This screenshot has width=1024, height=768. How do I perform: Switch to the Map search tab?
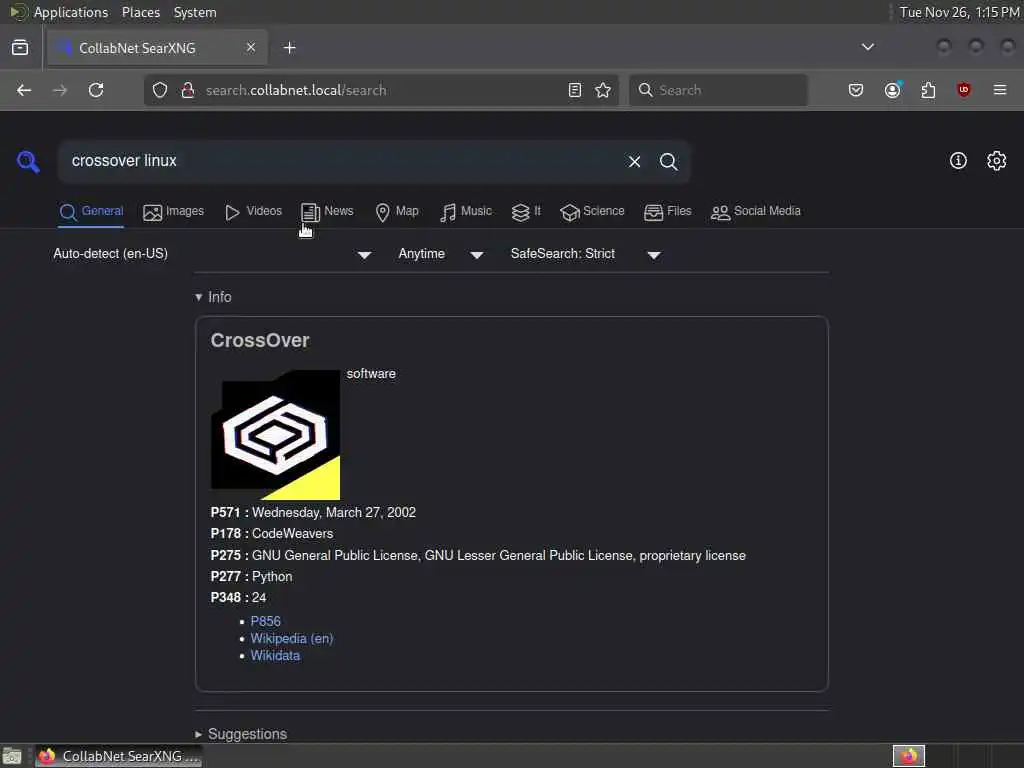pos(397,212)
